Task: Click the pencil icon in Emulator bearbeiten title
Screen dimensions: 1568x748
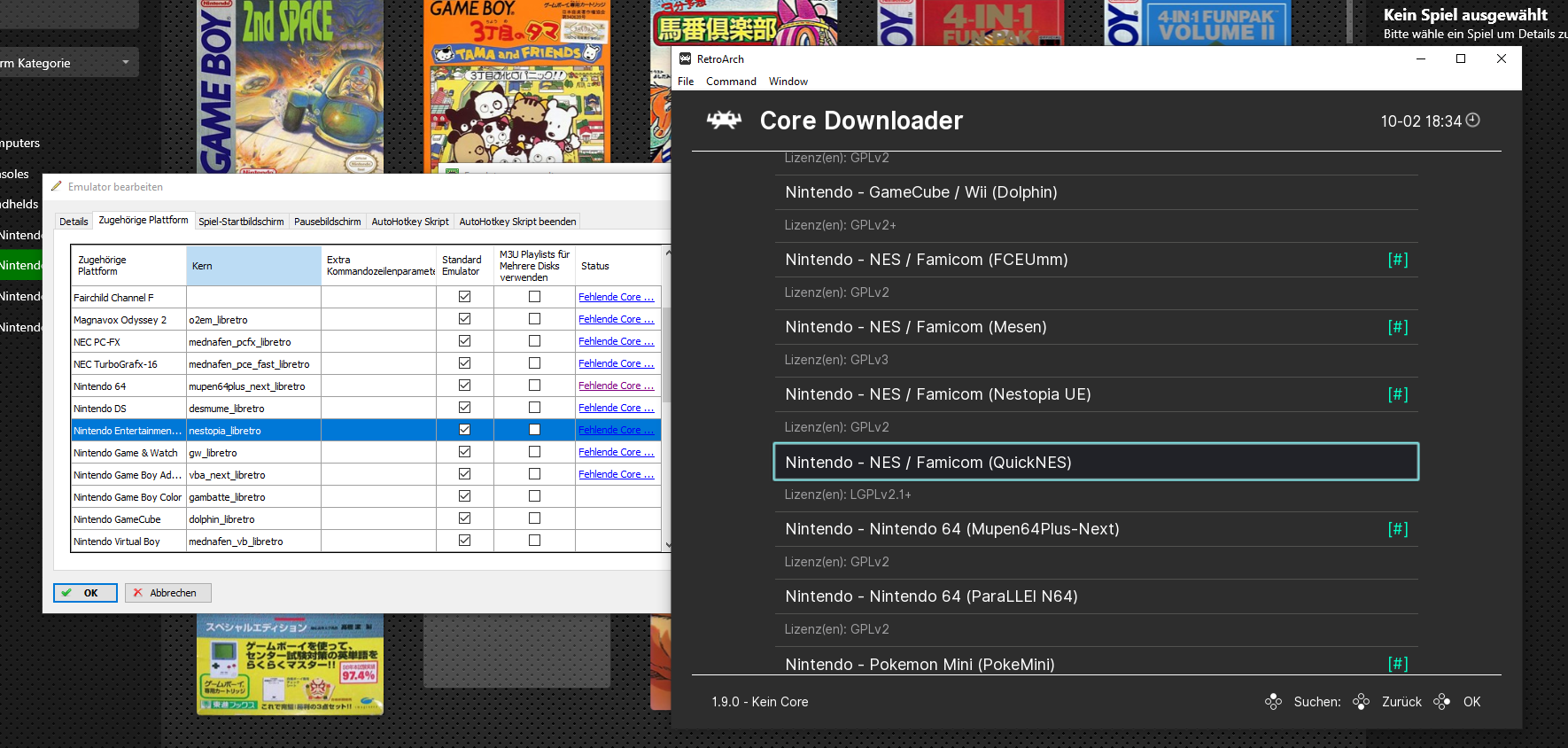Action: 57,186
